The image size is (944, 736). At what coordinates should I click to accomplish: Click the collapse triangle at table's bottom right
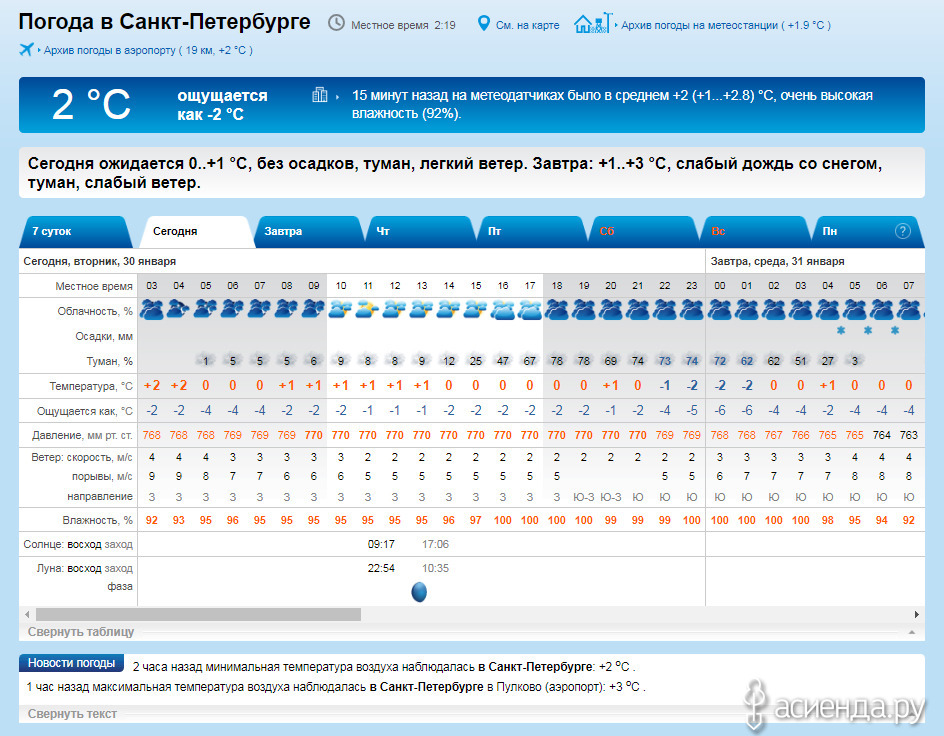[x=912, y=632]
